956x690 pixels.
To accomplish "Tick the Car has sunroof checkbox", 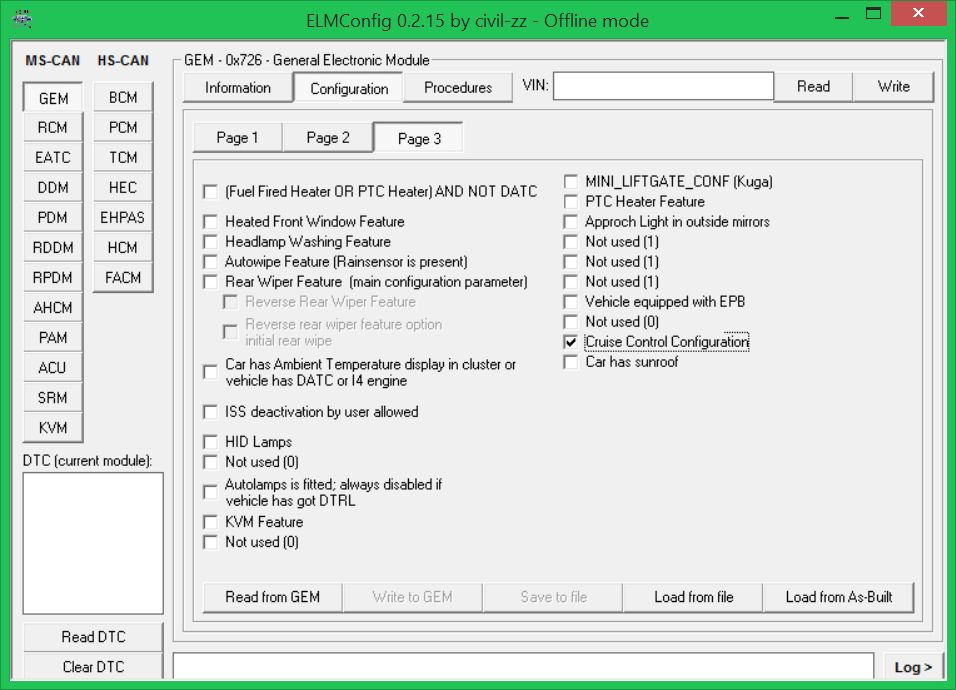I will (571, 362).
